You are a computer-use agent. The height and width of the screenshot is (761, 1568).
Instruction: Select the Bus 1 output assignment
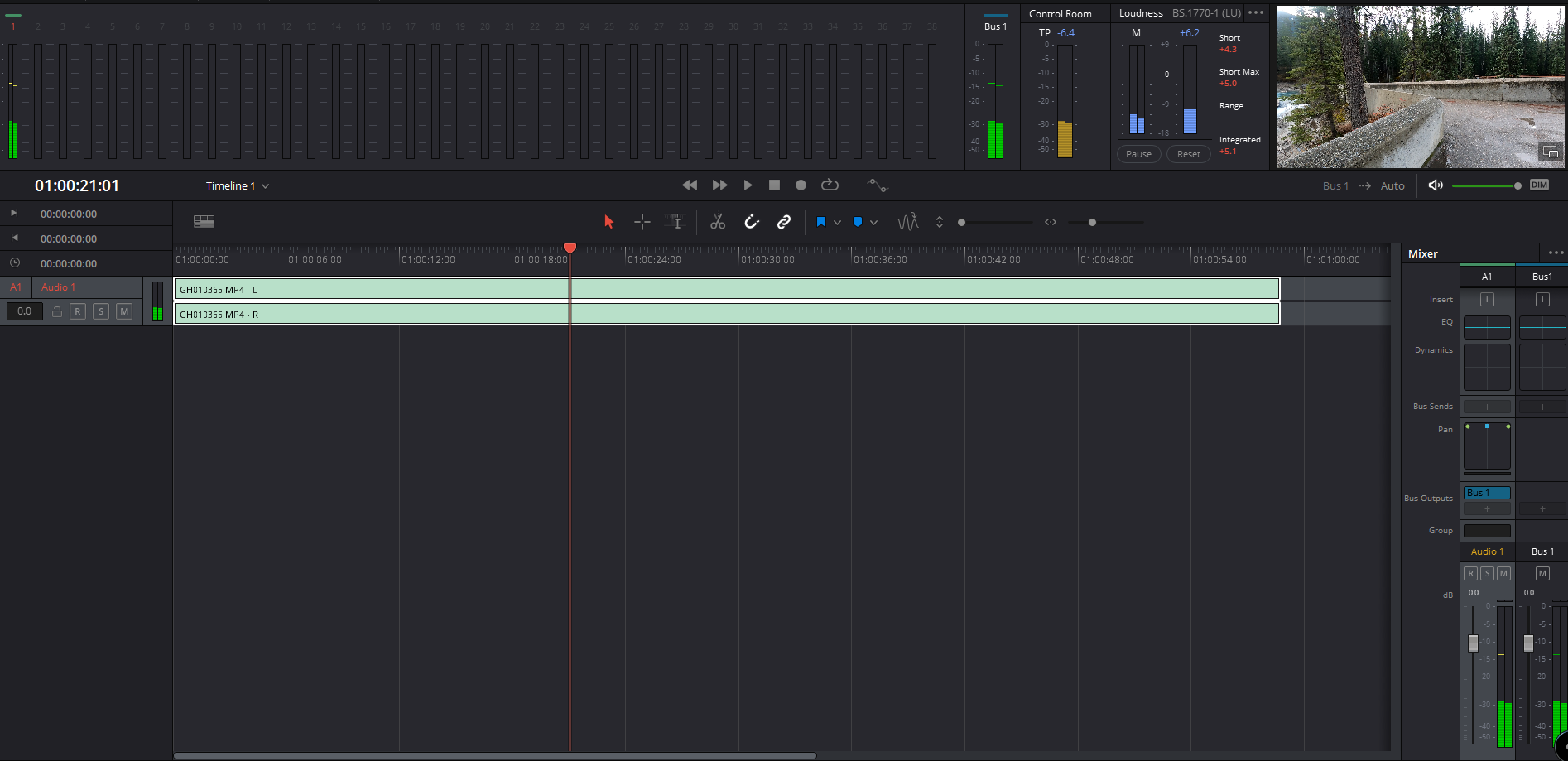tap(1487, 493)
